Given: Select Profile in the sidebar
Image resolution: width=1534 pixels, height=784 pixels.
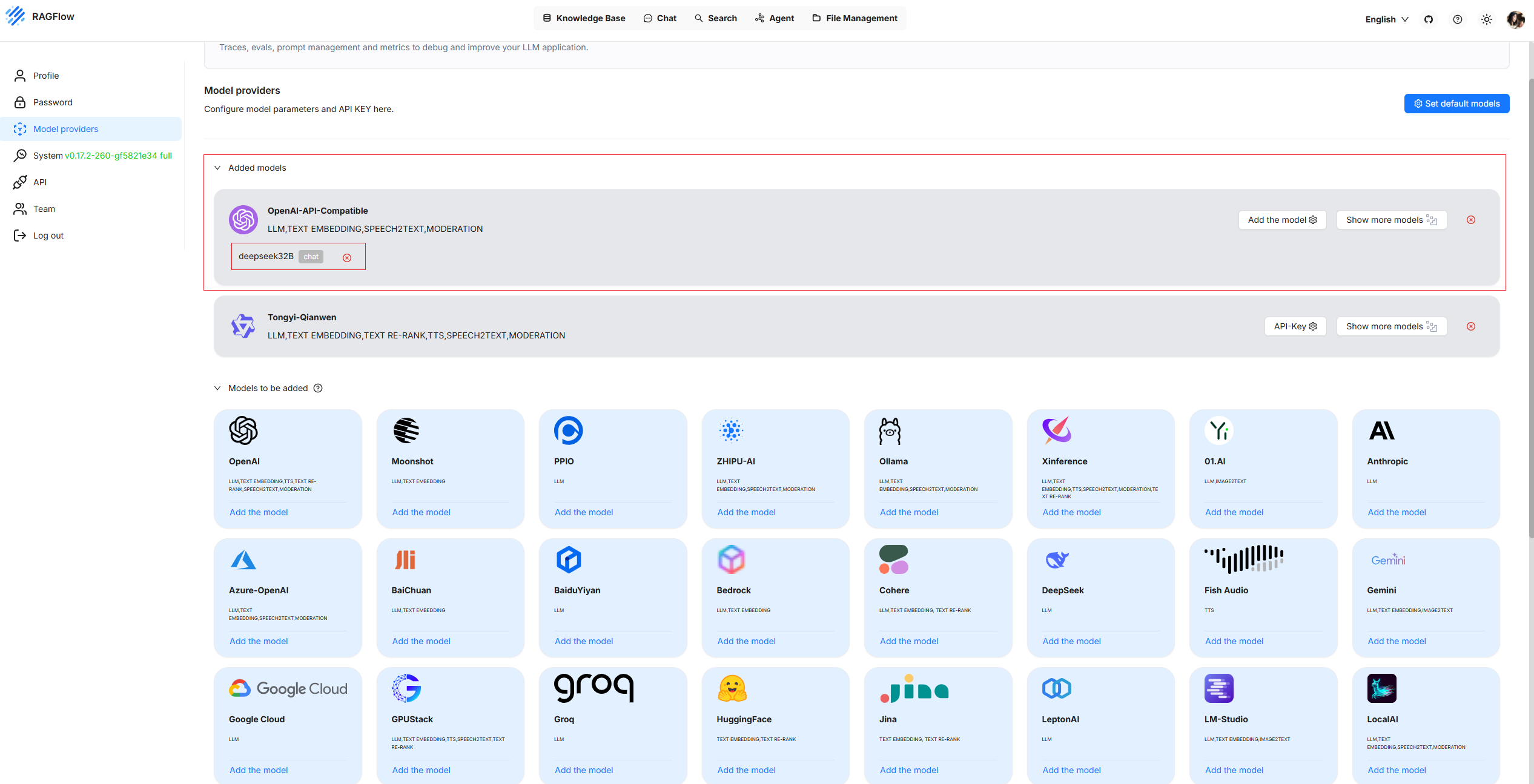Looking at the screenshot, I should point(91,76).
